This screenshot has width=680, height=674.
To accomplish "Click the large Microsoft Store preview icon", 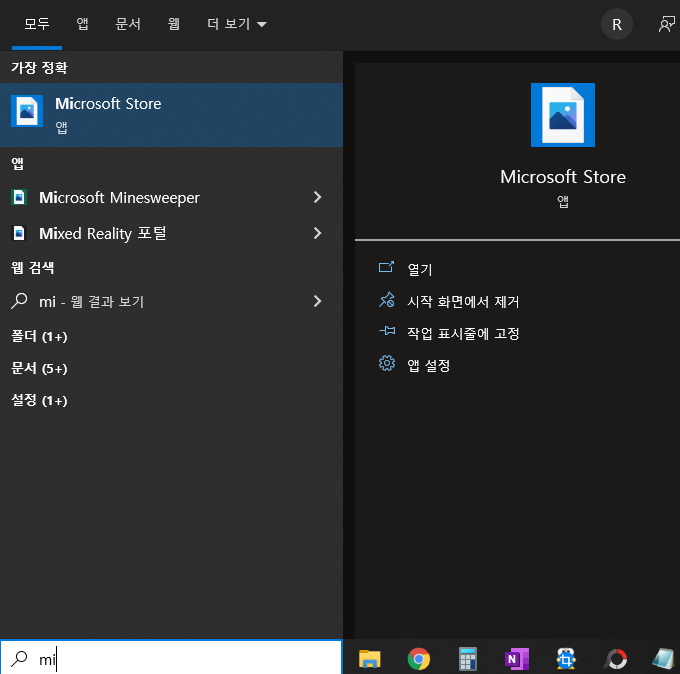I will click(563, 115).
